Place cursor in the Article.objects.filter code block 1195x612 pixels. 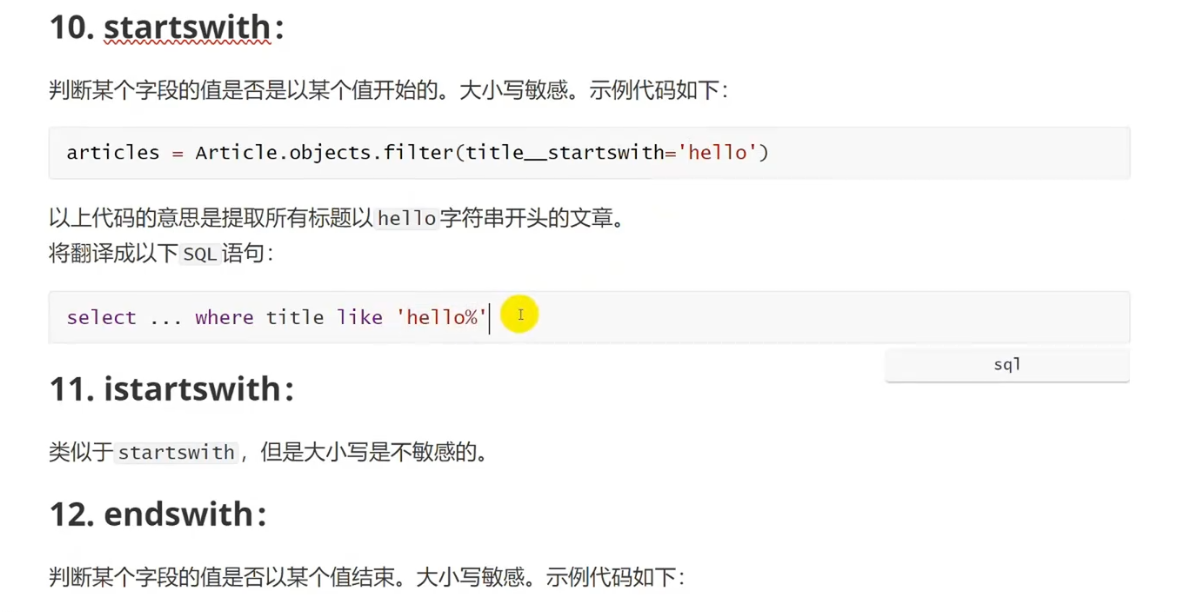click(589, 152)
